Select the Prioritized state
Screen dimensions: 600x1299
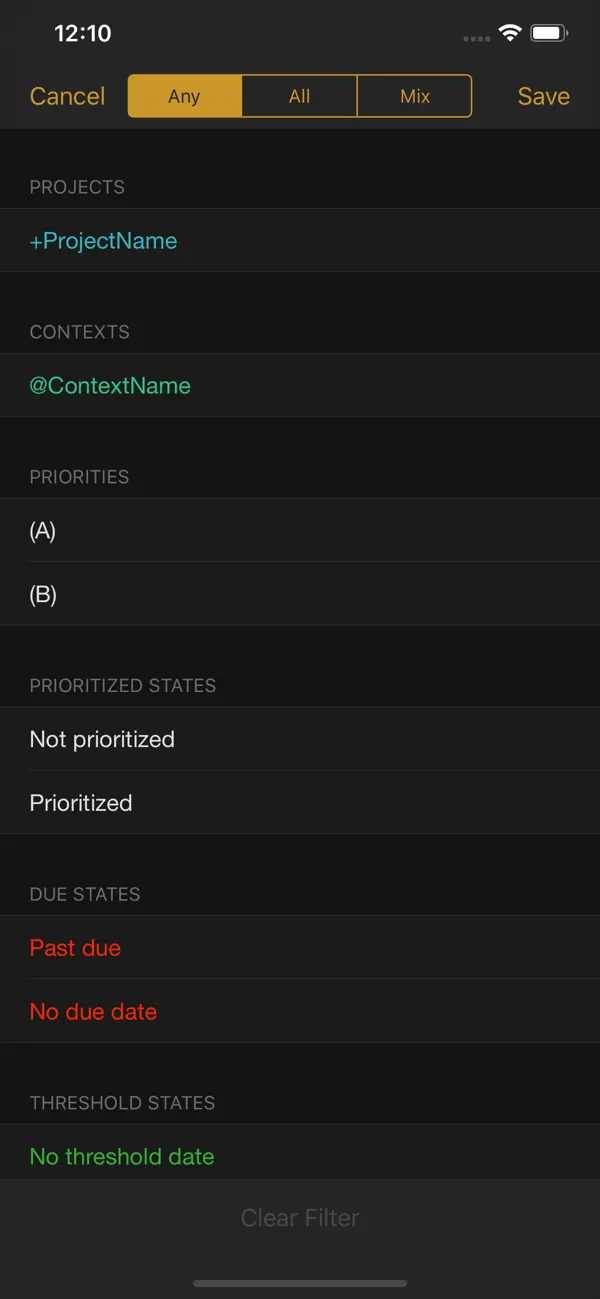(80, 802)
